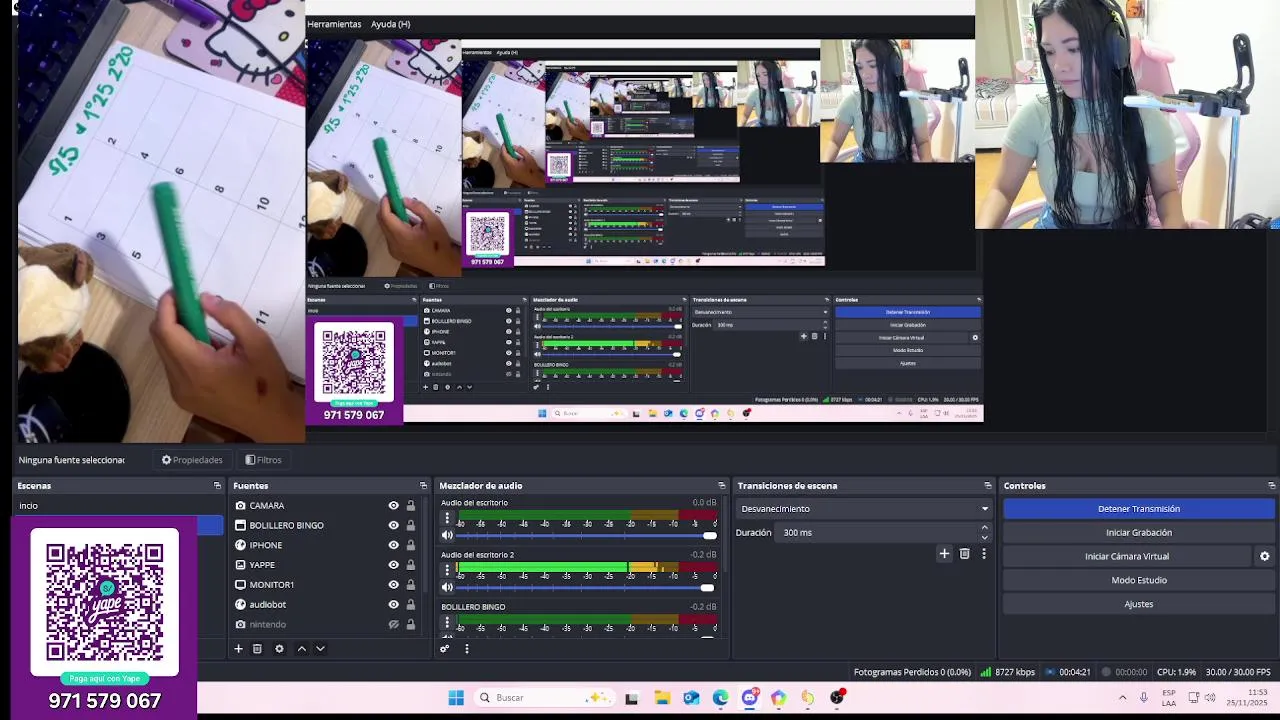The image size is (1280, 720).
Task: Switch to OBS Studio taskbar icon
Action: click(837, 698)
